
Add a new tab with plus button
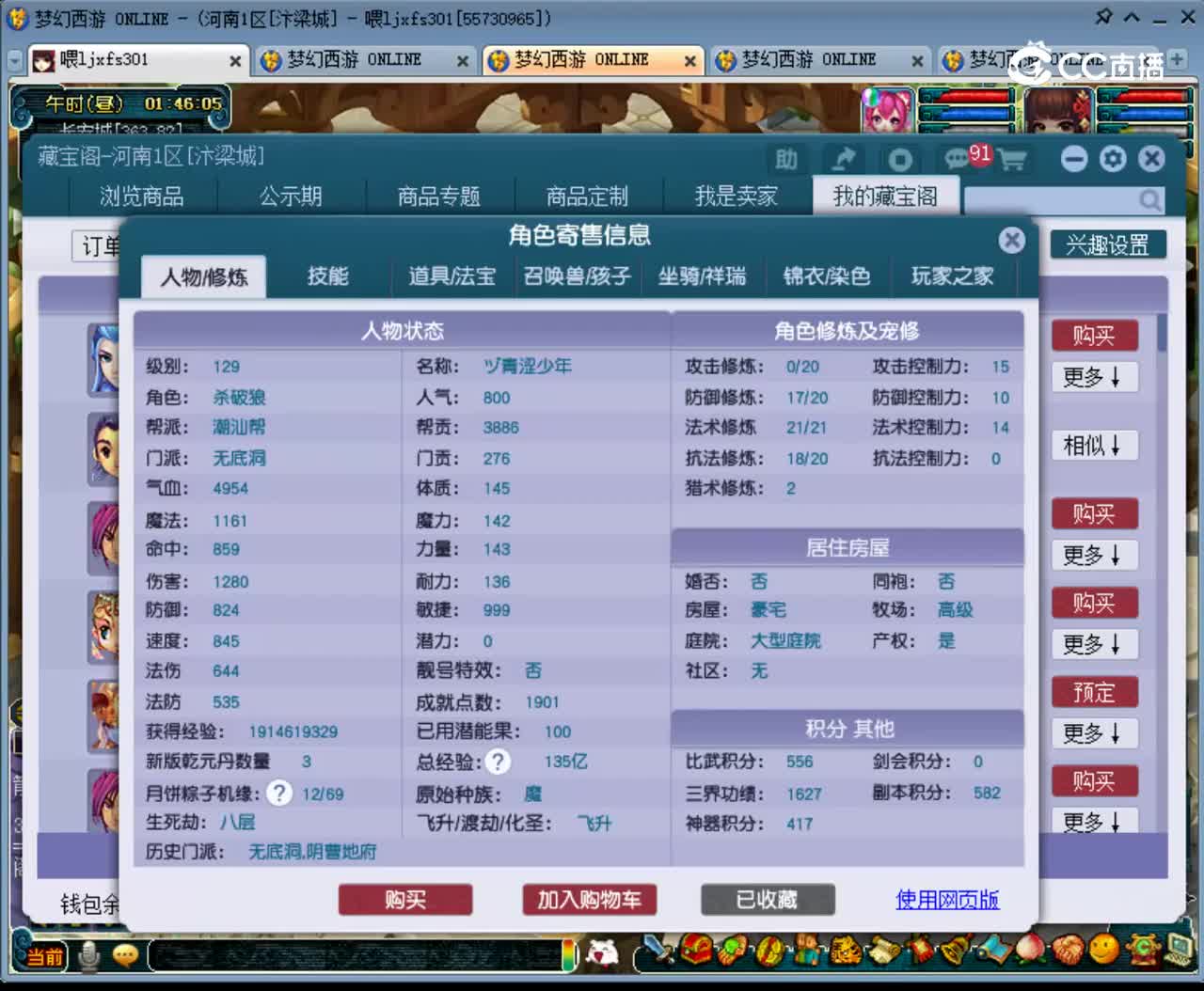(x=1177, y=59)
